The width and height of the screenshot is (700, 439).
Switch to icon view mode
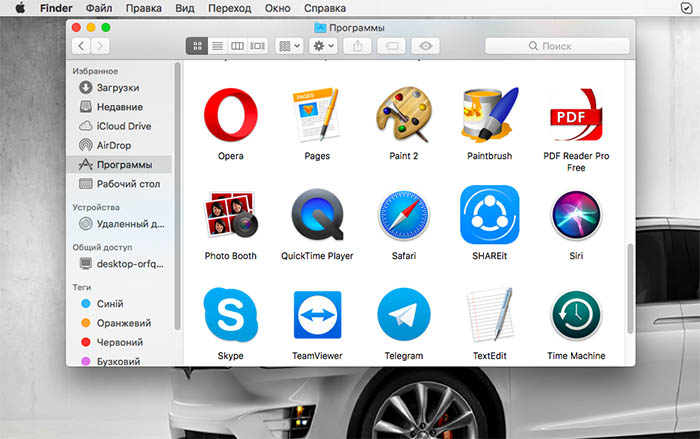197,46
